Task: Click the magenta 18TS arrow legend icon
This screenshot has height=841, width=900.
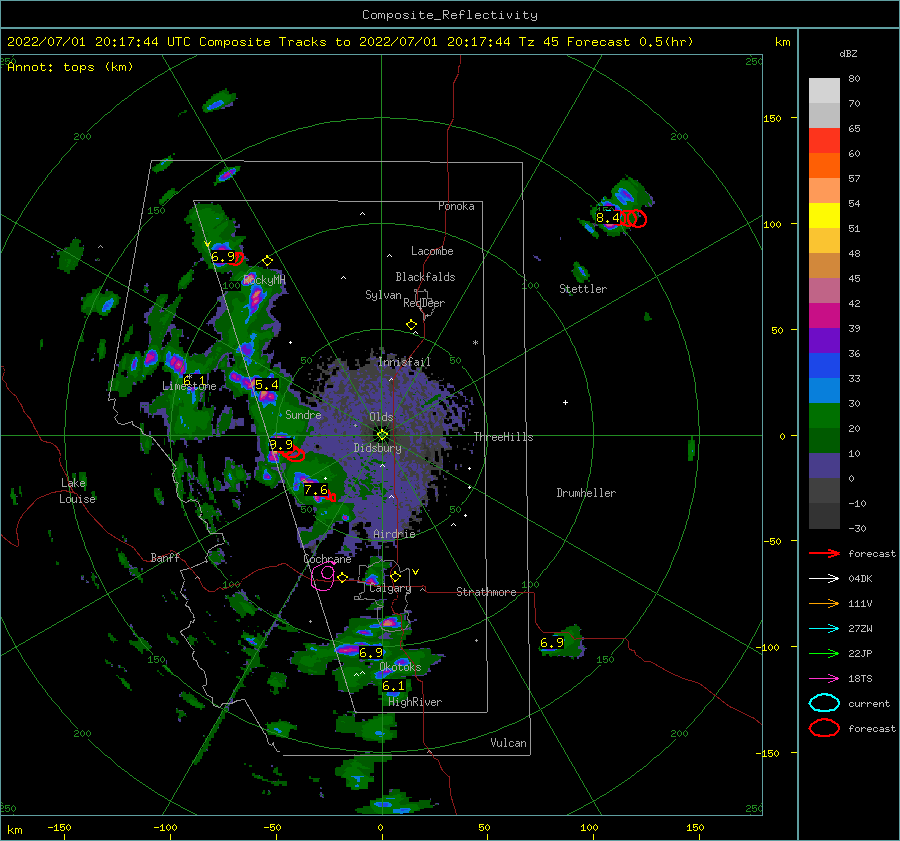Action: (824, 679)
